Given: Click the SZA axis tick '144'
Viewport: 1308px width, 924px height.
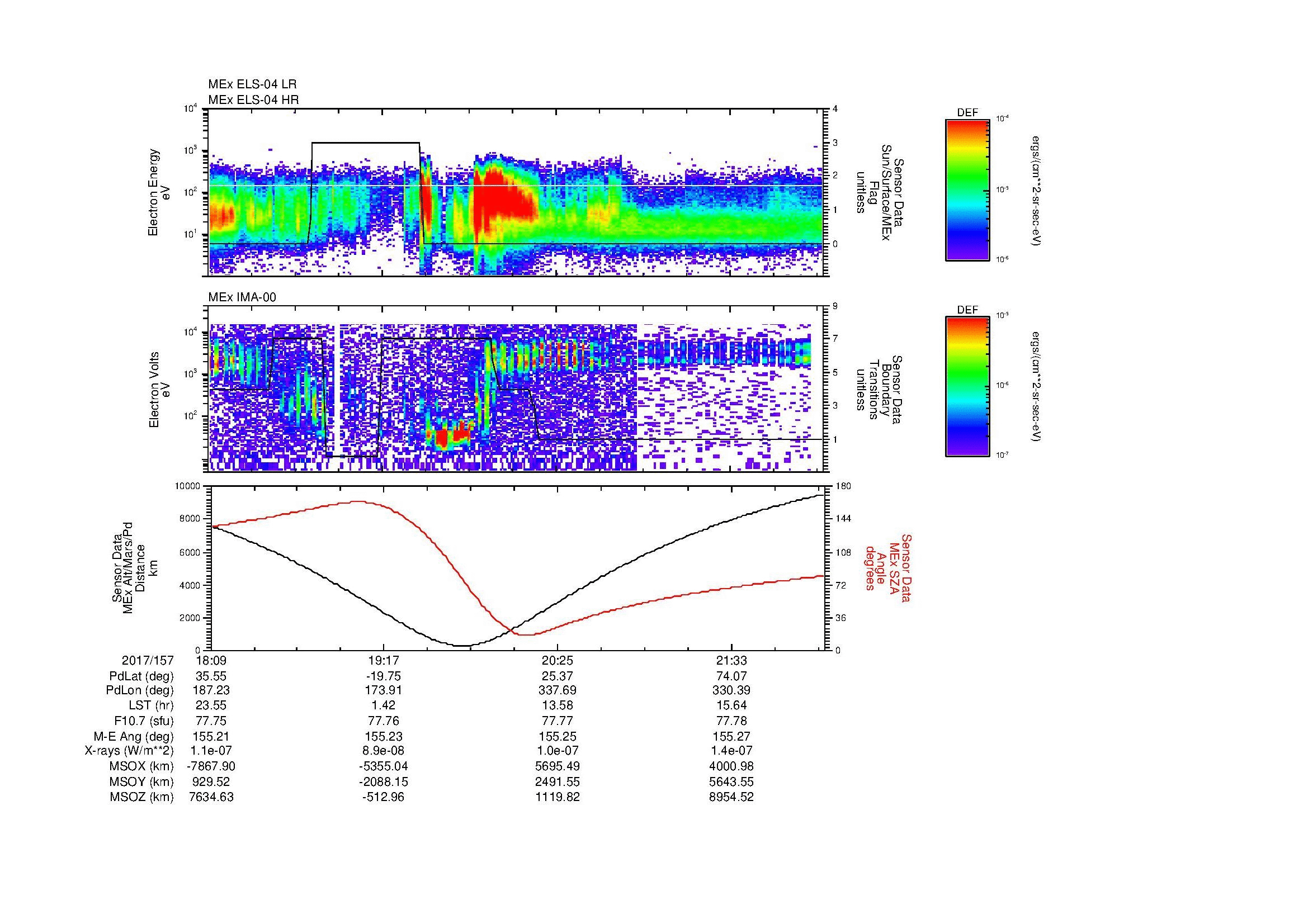Looking at the screenshot, I should pos(843,519).
